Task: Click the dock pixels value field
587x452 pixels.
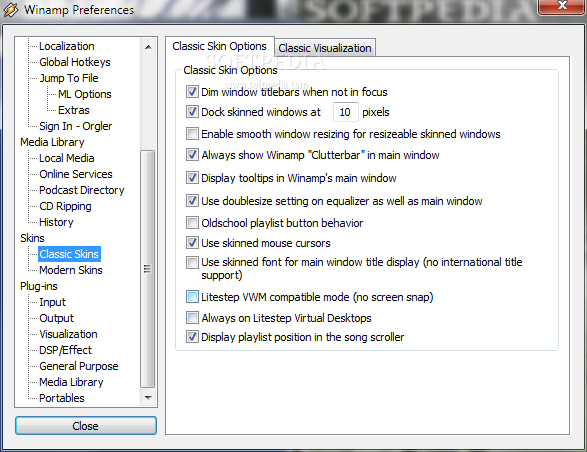Action: coord(346,112)
